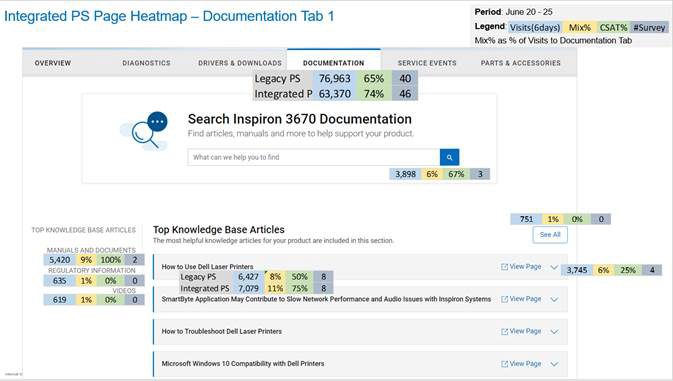The width and height of the screenshot is (673, 381).
Task: Click the 6,427 Legacy PS article visits value
Action: tap(248, 277)
